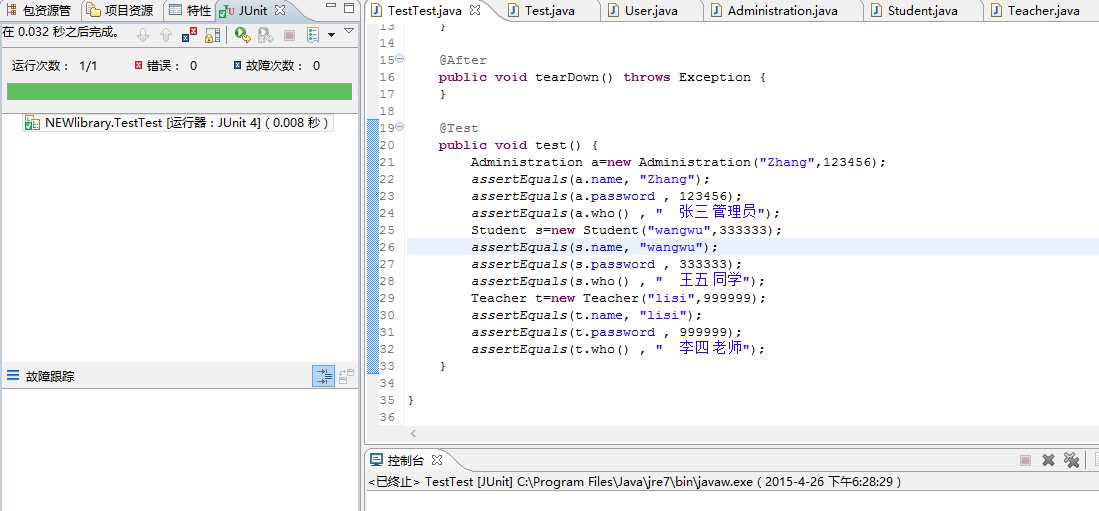Close the JUnit view tab
Image resolution: width=1099 pixels, height=511 pixels.
click(279, 11)
